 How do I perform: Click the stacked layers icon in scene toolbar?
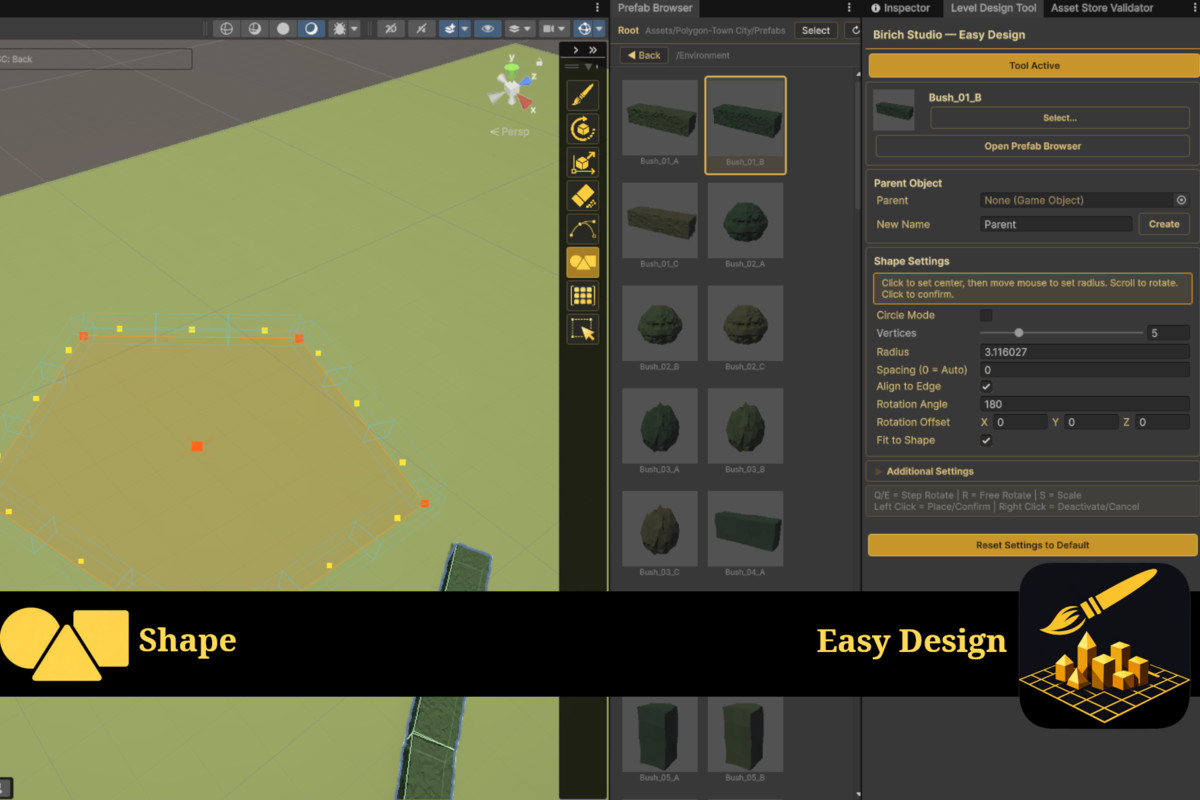515,29
